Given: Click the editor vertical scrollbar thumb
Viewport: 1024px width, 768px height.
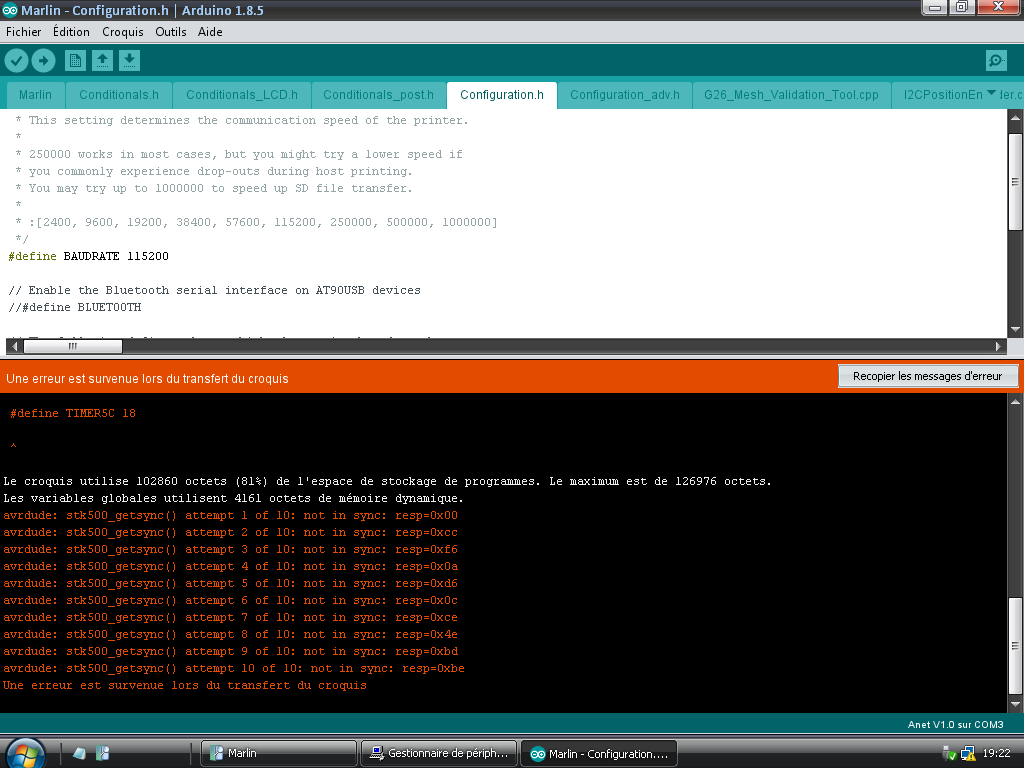Looking at the screenshot, I should click(x=1015, y=182).
